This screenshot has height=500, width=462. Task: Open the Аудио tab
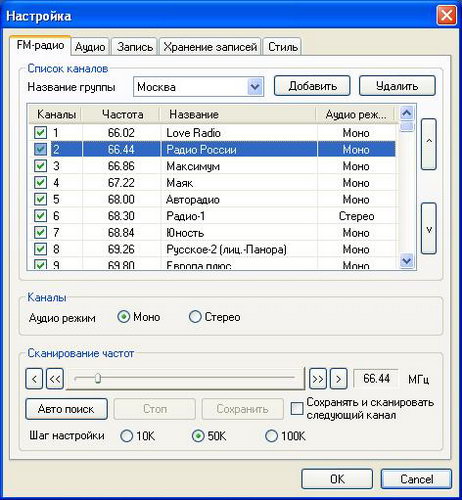point(90,47)
